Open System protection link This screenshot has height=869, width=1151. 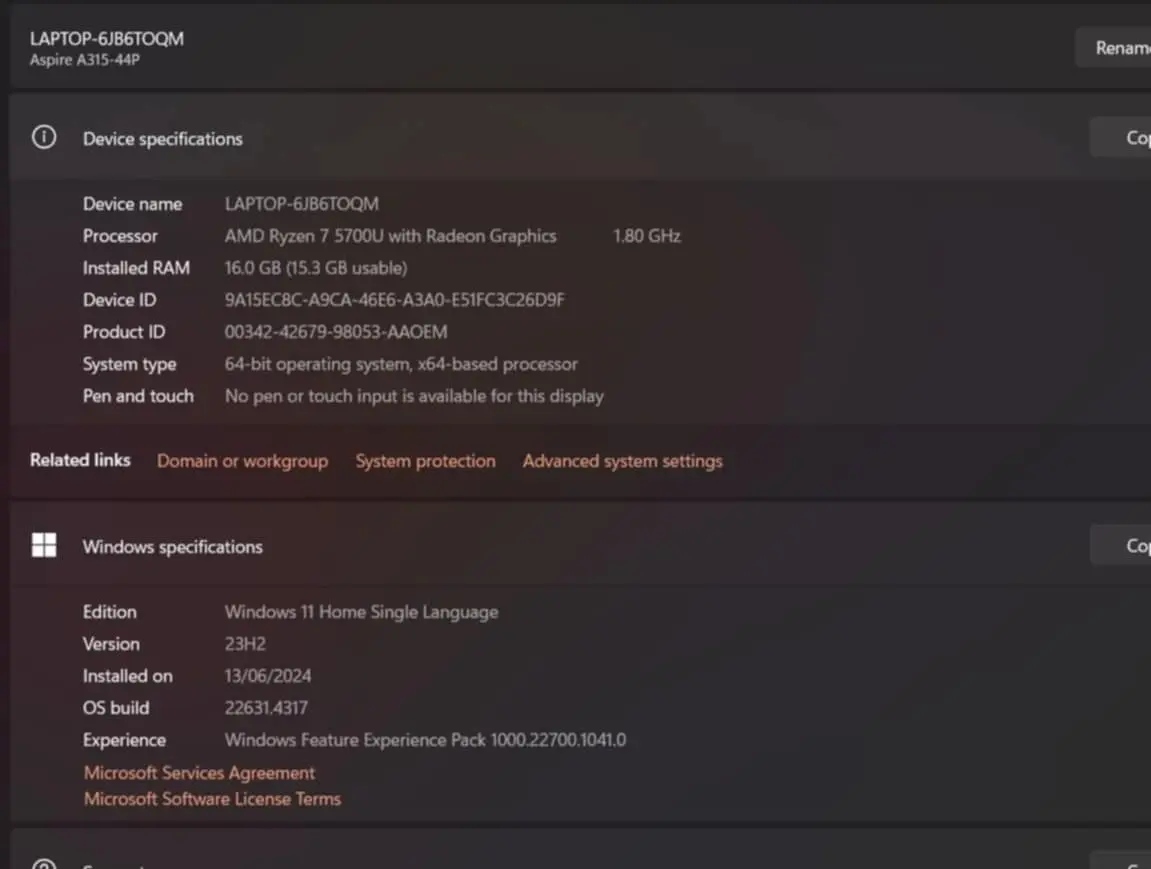[x=426, y=461]
